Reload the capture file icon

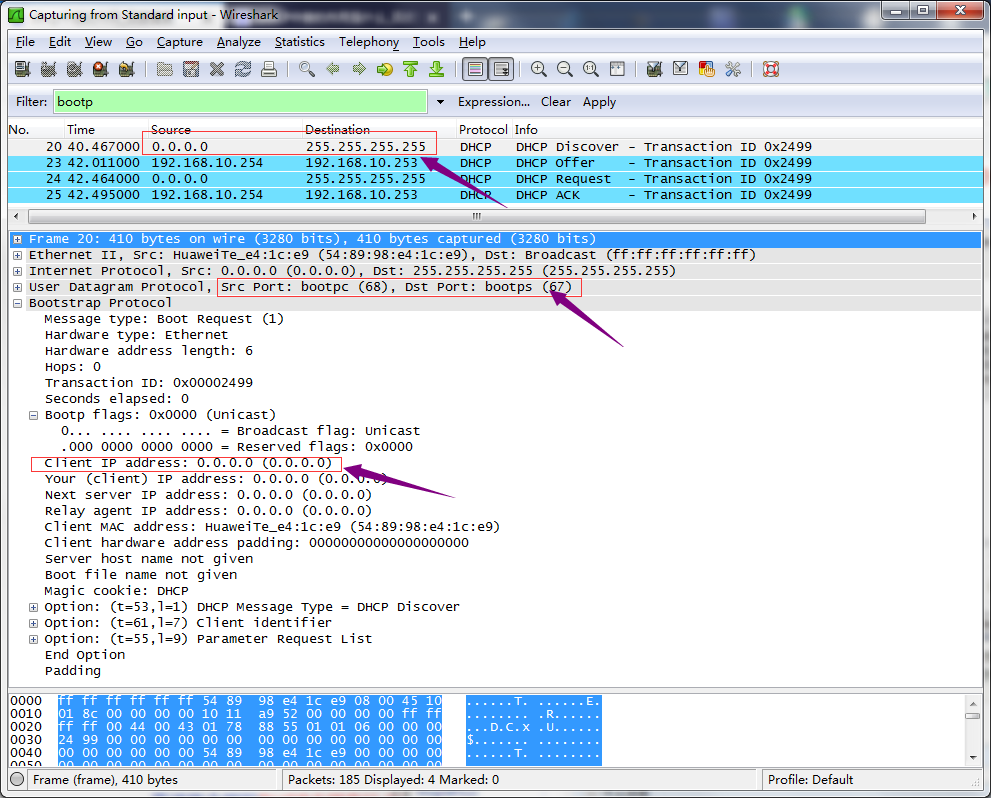(243, 69)
